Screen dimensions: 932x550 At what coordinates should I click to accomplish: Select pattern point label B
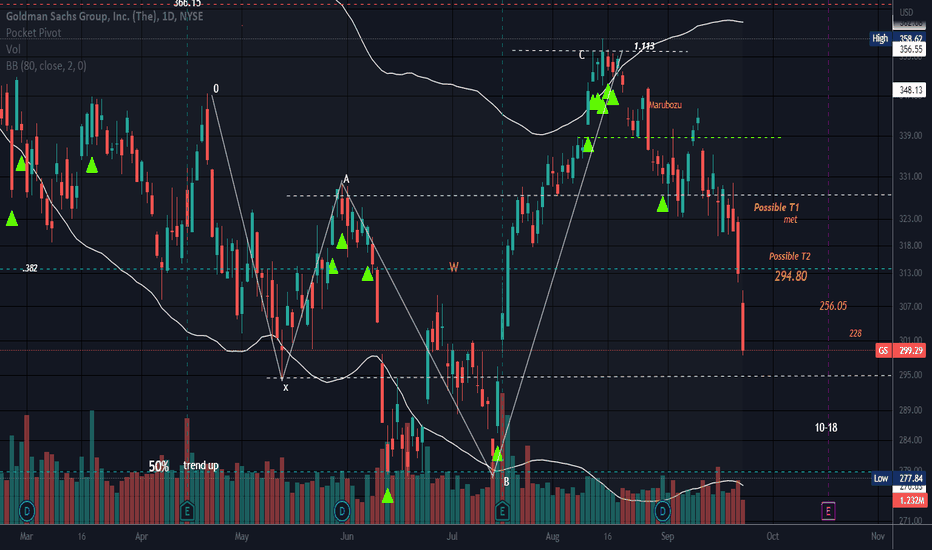click(x=506, y=482)
